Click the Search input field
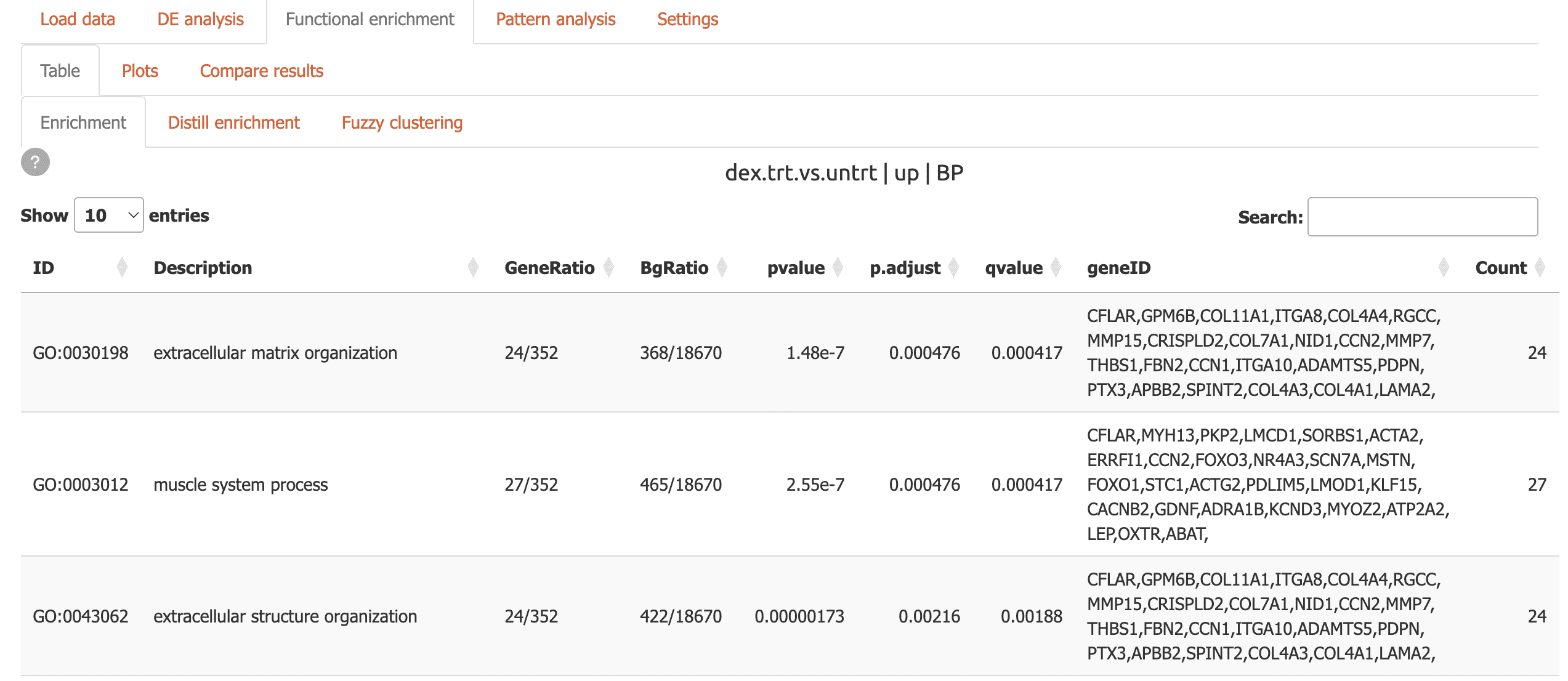1568x681 pixels. [1422, 217]
